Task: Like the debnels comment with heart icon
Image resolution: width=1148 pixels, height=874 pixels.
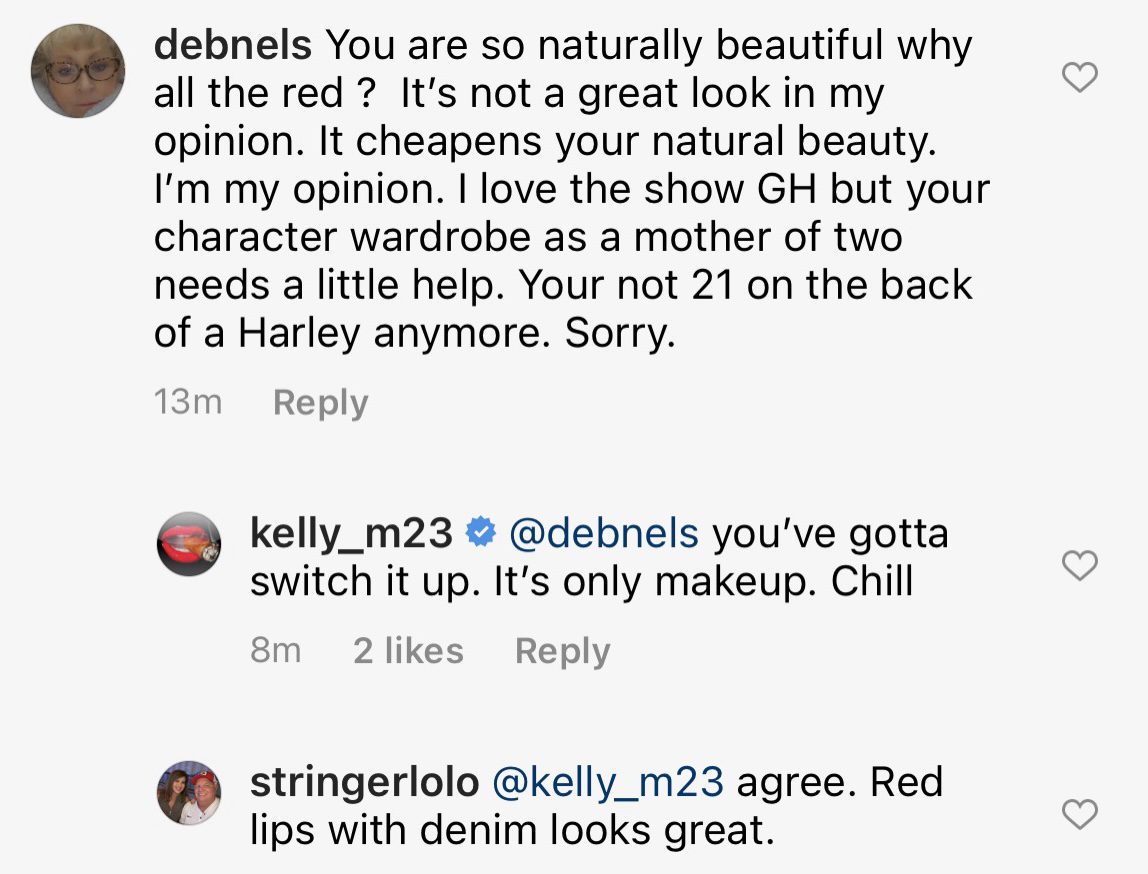Action: (1079, 77)
